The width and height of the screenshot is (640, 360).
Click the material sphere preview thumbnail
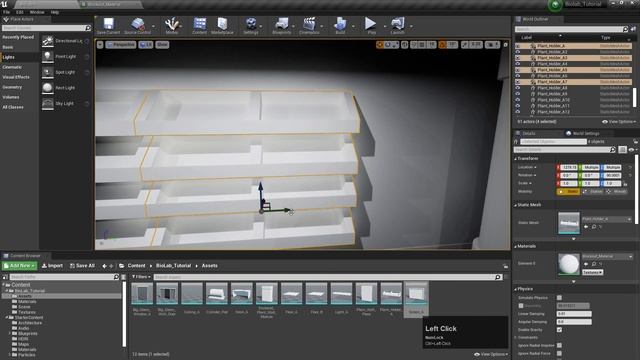click(569, 264)
